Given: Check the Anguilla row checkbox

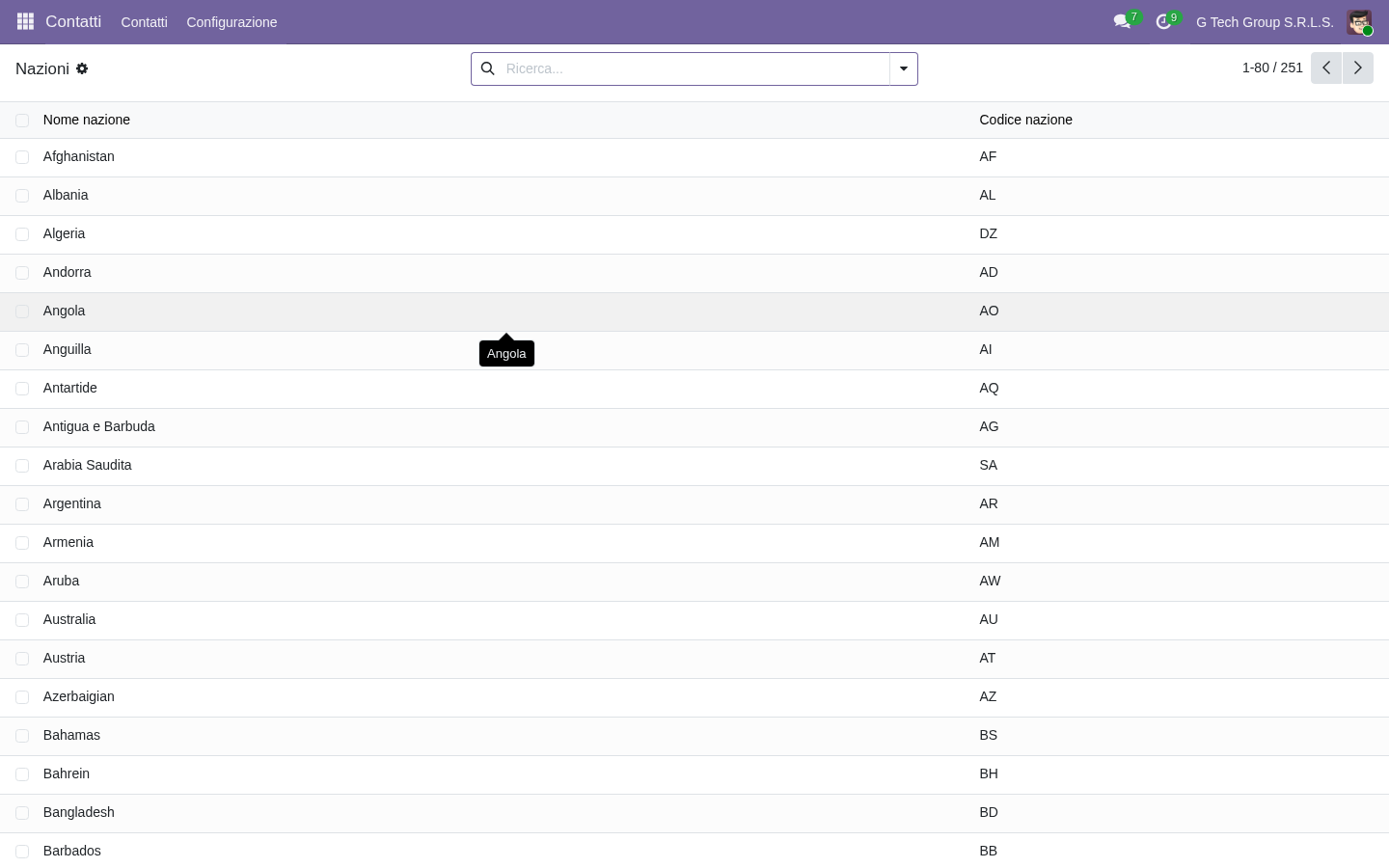Looking at the screenshot, I should tap(22, 350).
